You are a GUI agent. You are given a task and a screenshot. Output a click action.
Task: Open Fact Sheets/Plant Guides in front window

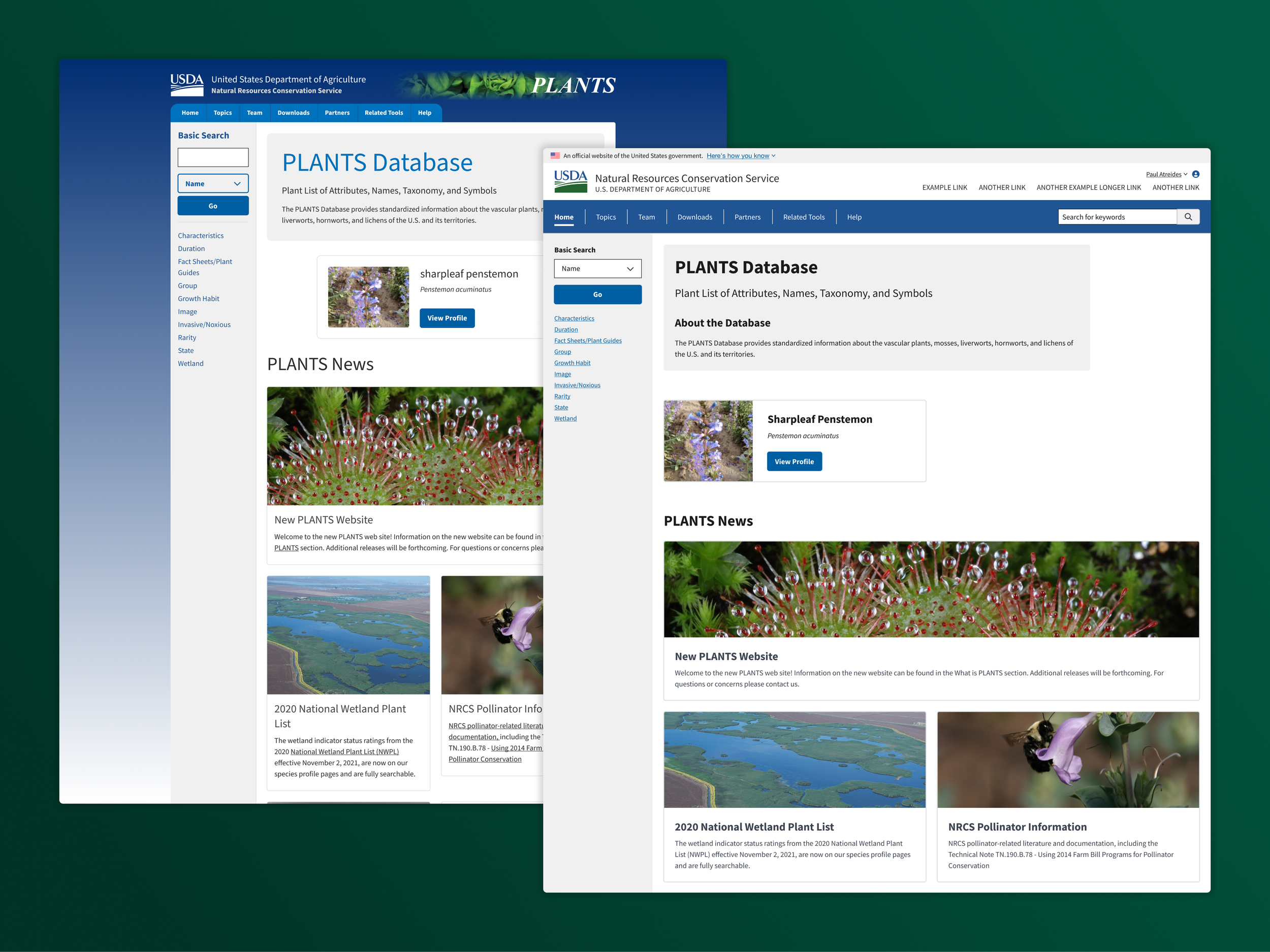point(588,341)
